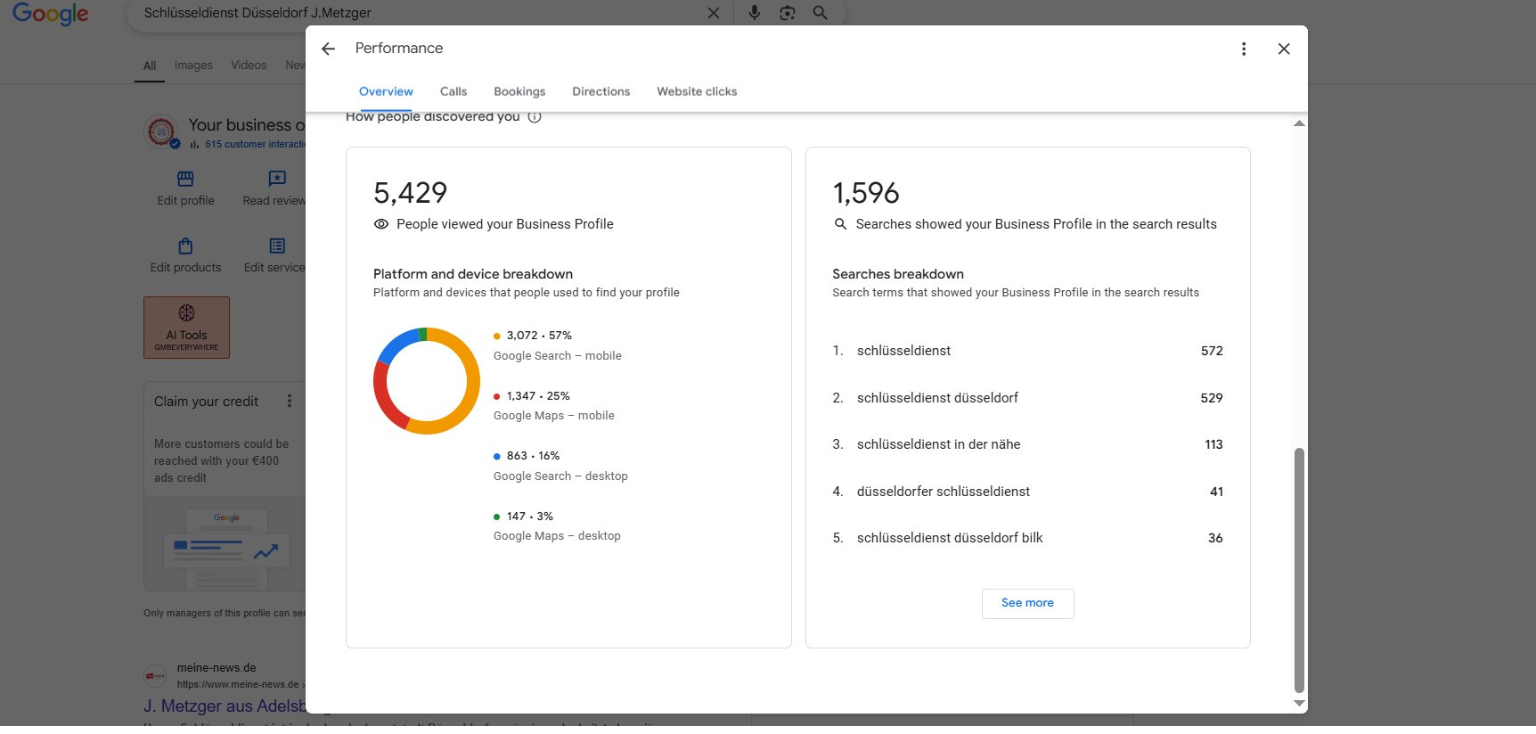This screenshot has width=1536, height=734.
Task: Open the Bookings tab
Action: (520, 91)
